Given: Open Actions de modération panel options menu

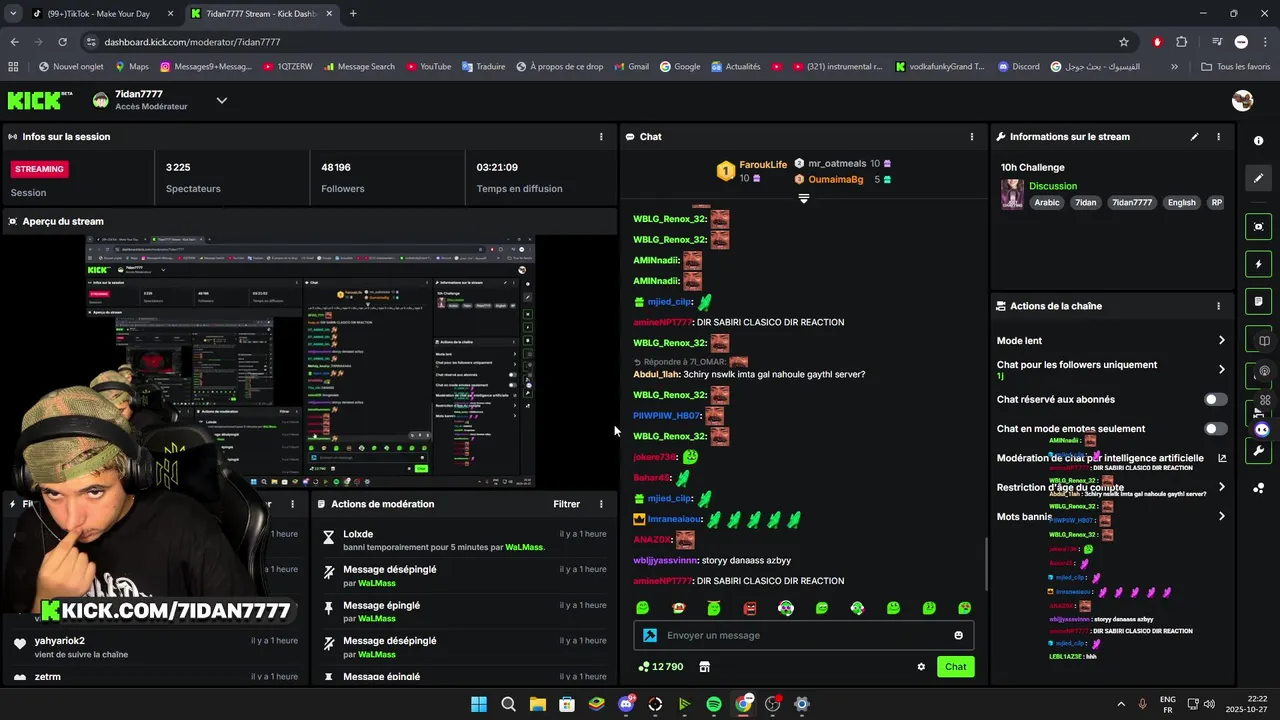Looking at the screenshot, I should (601, 504).
